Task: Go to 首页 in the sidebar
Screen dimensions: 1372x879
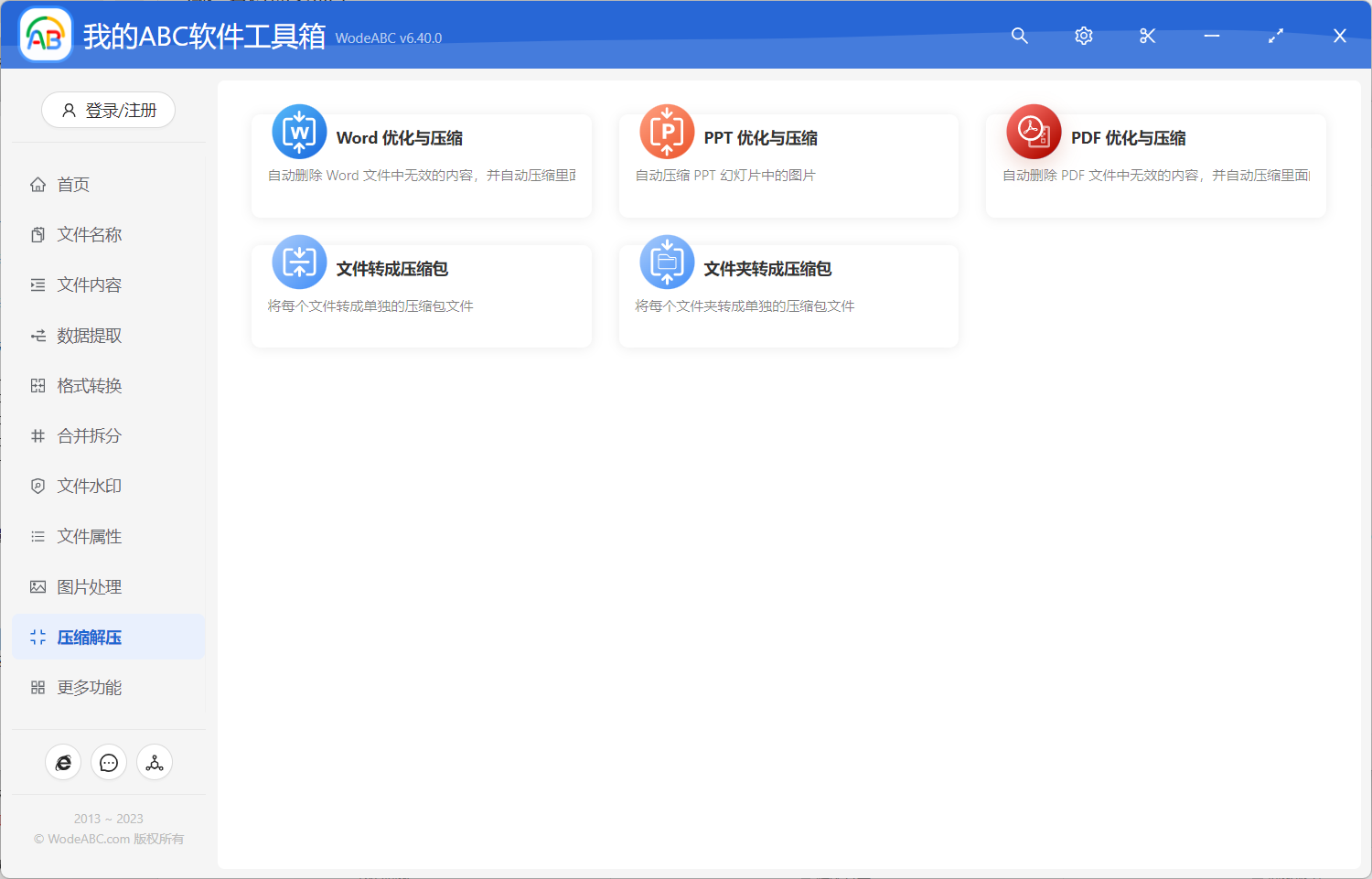Action: click(x=73, y=184)
